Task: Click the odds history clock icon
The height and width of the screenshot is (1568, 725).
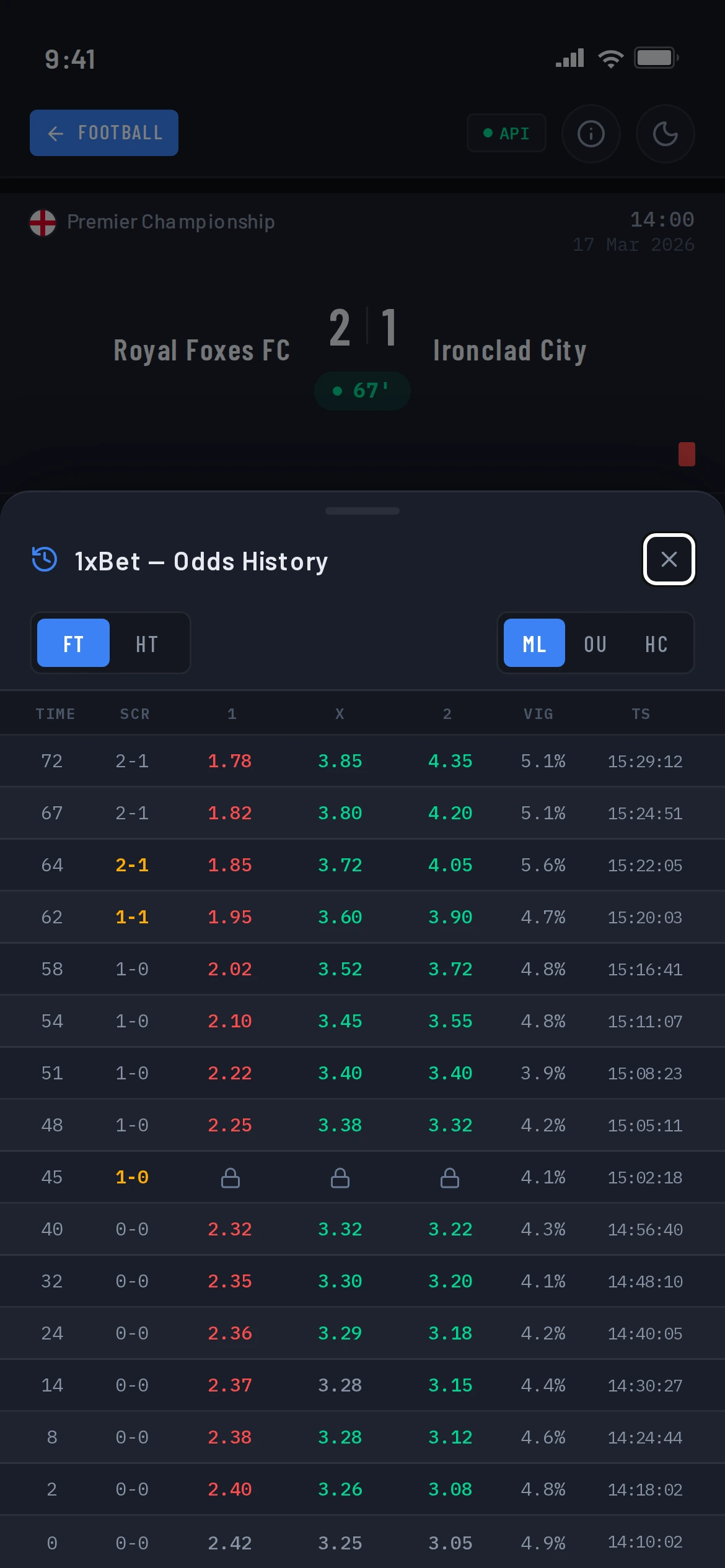Action: click(45, 559)
